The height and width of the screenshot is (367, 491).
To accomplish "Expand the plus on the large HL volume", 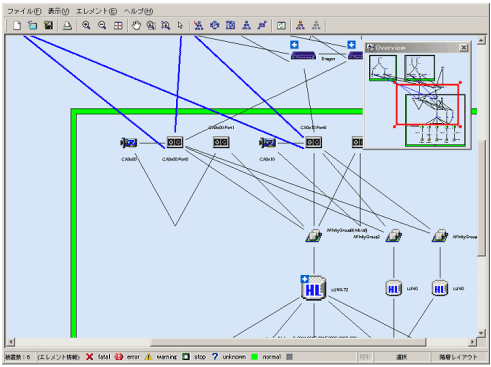I will [304, 279].
